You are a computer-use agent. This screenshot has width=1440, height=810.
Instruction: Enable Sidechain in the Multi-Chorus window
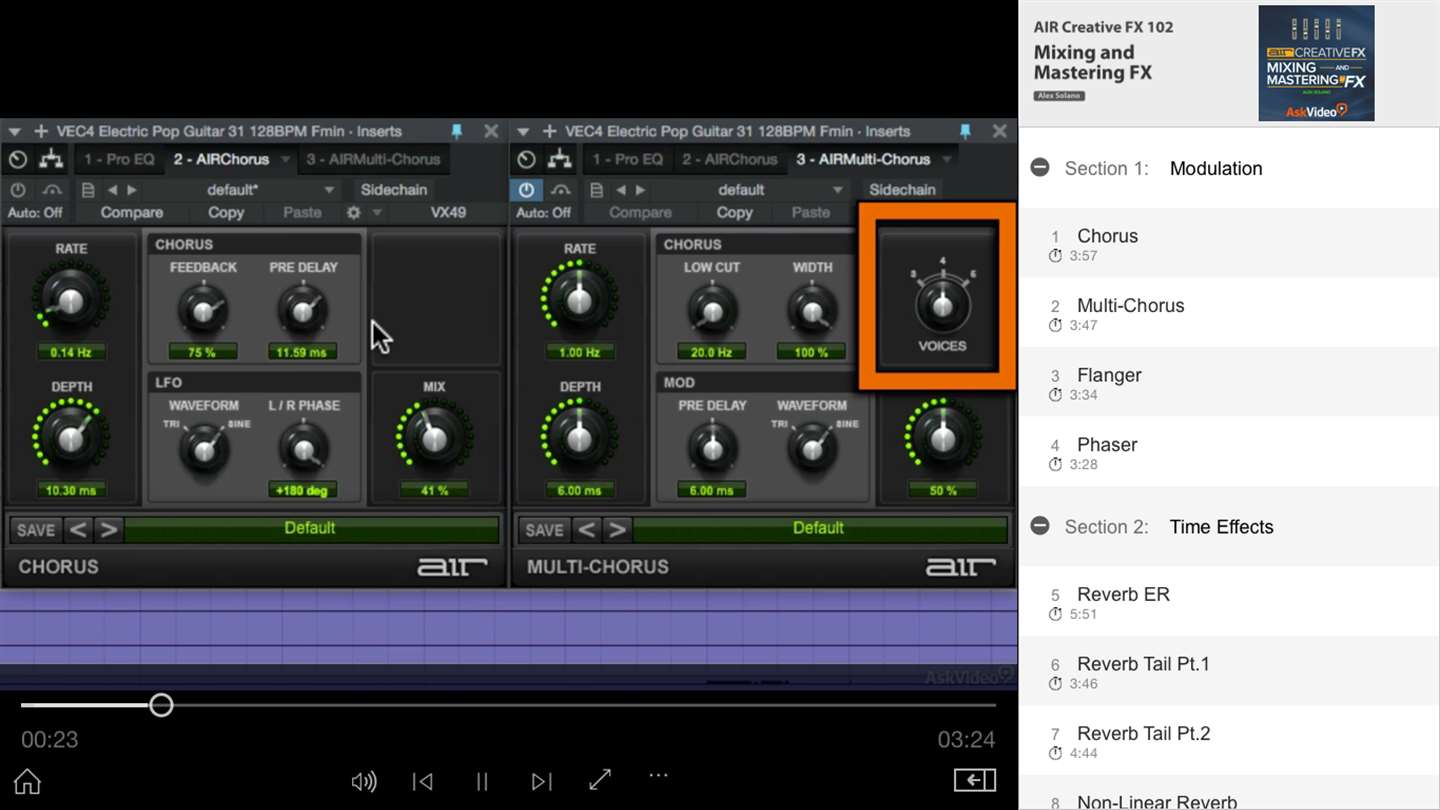[x=902, y=190]
